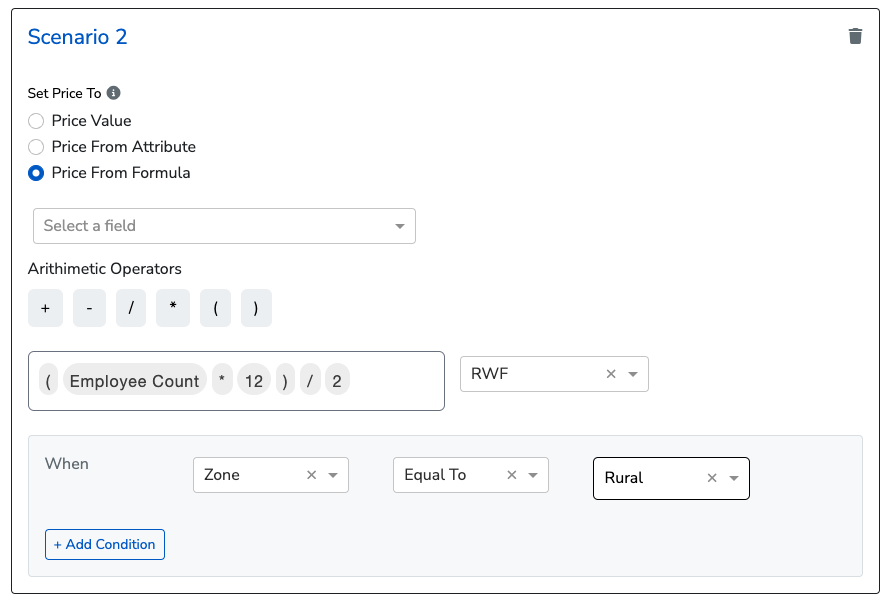Insert an opening parenthesis operator
Viewport: 892px width, 603px height.
coord(215,309)
